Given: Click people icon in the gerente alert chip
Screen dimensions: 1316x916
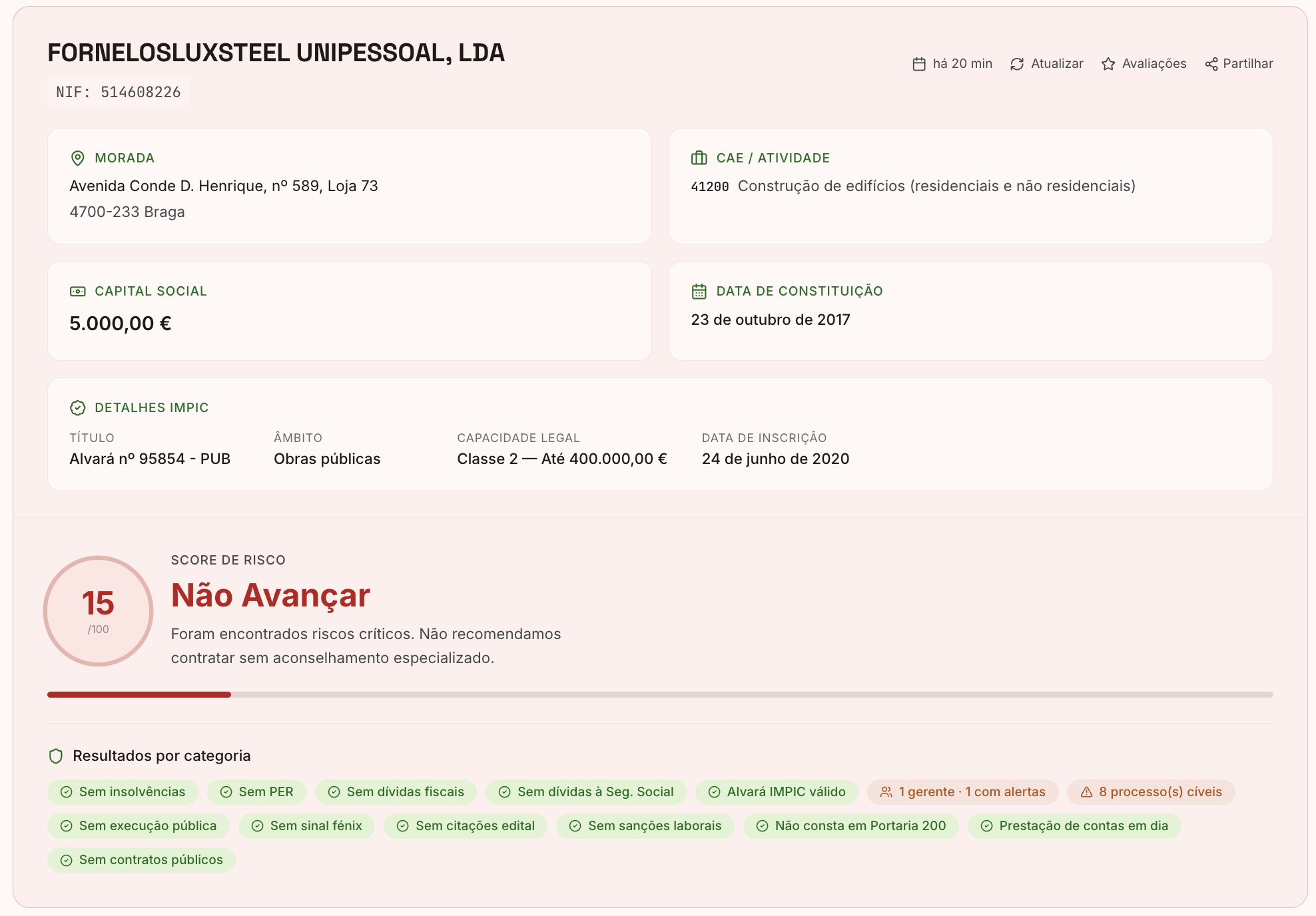Looking at the screenshot, I should pos(886,792).
